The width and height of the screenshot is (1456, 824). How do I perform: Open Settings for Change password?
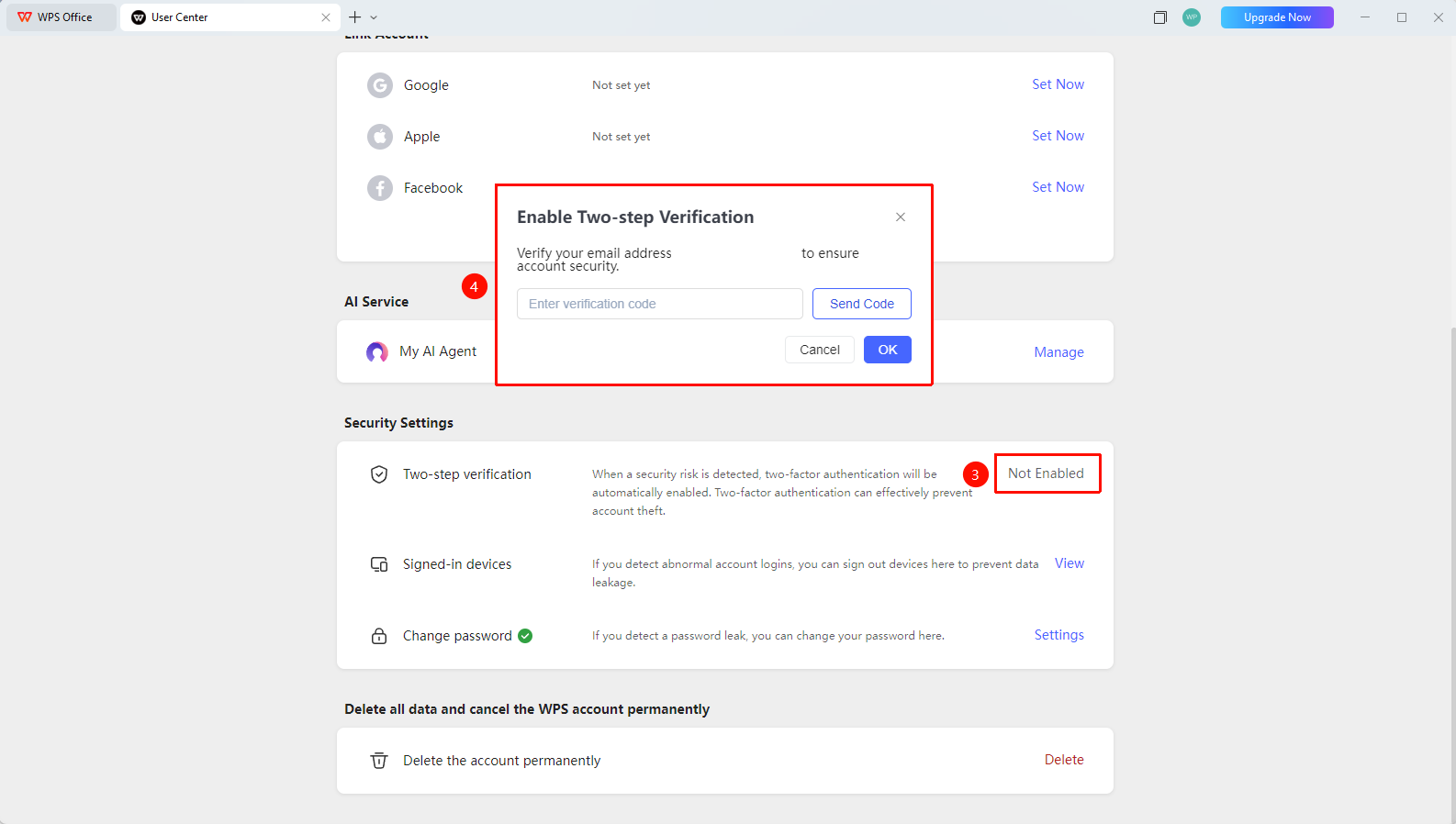[x=1059, y=635]
